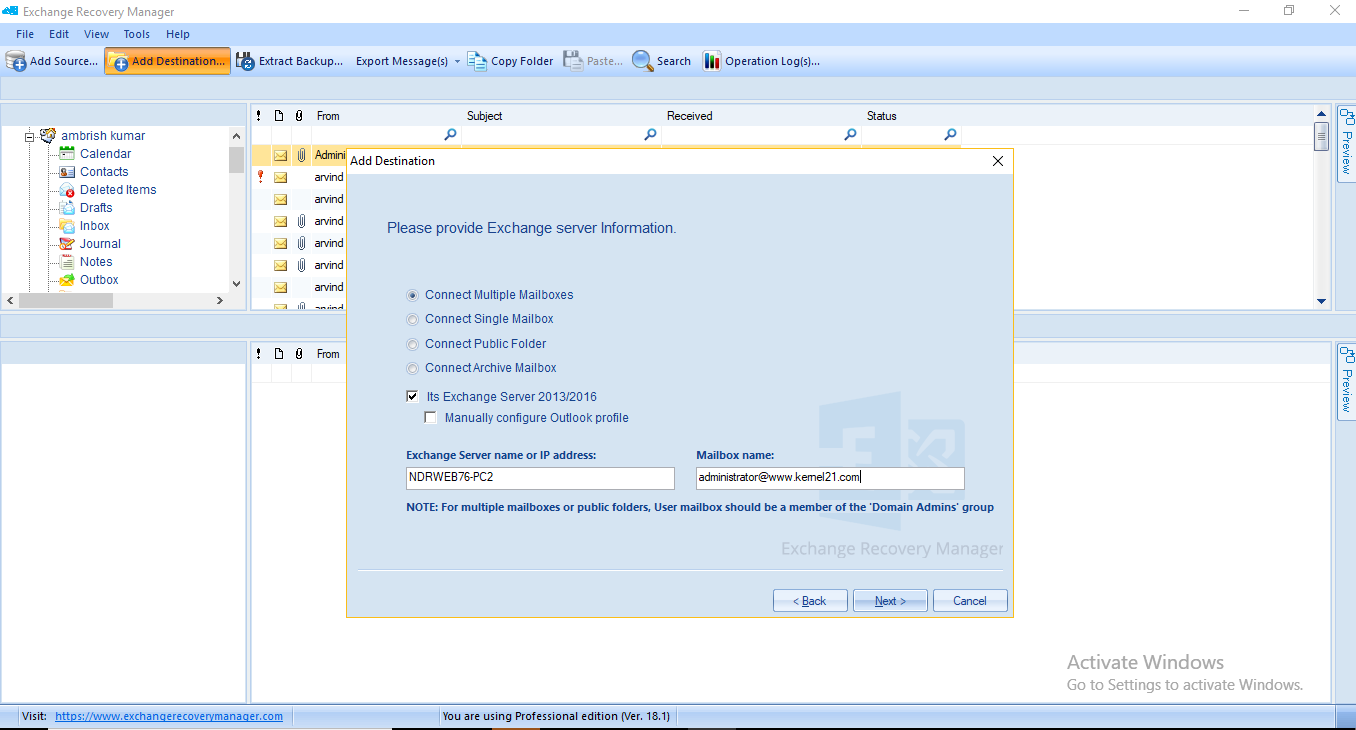Close the Add Destination dialog
Image resolution: width=1356 pixels, height=730 pixels.
997,161
